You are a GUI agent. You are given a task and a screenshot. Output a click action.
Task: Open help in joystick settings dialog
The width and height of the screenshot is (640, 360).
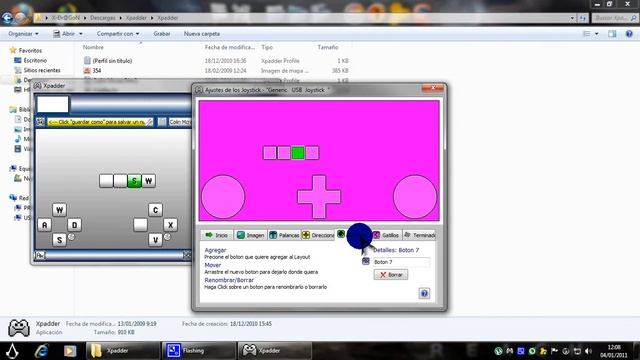(x=424, y=293)
